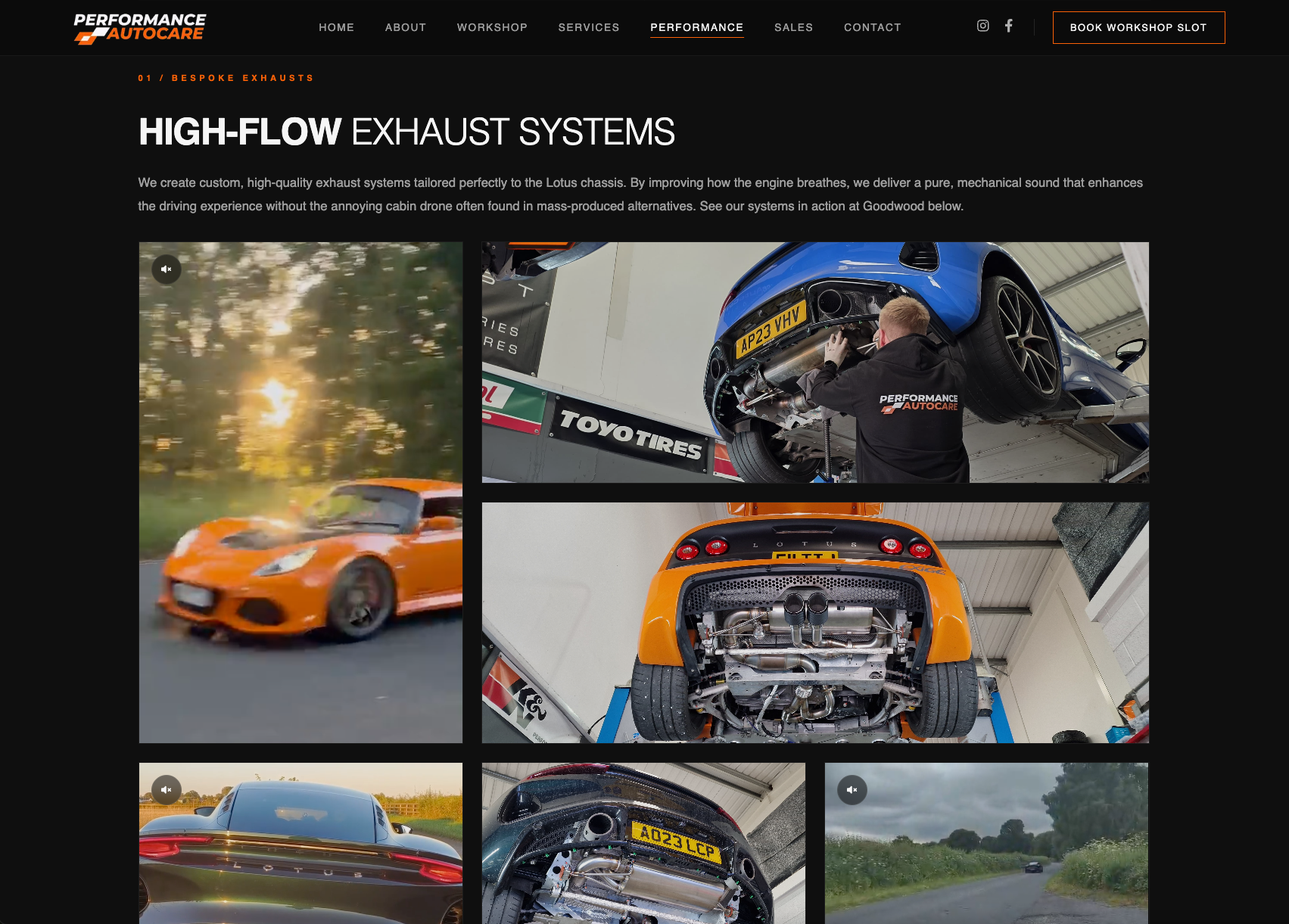Toggle sound on the top-left Goodwood video
This screenshot has width=1289, height=924.
point(167,269)
